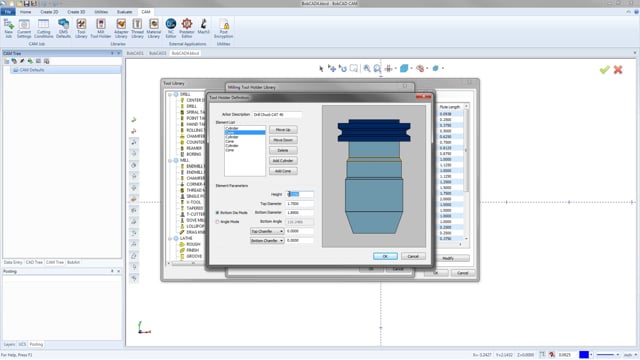This screenshot has width=640, height=360.
Task: Switch to the Create 2D ribbon tab
Action: [49, 12]
